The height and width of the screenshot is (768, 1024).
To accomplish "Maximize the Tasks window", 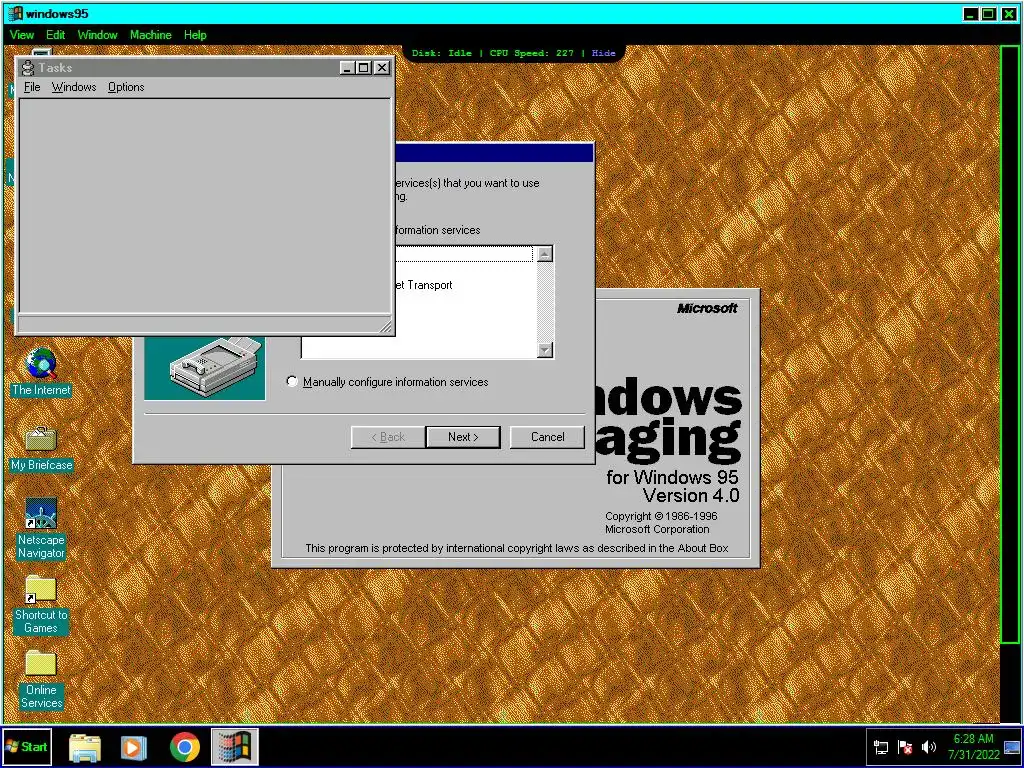I will 364,67.
